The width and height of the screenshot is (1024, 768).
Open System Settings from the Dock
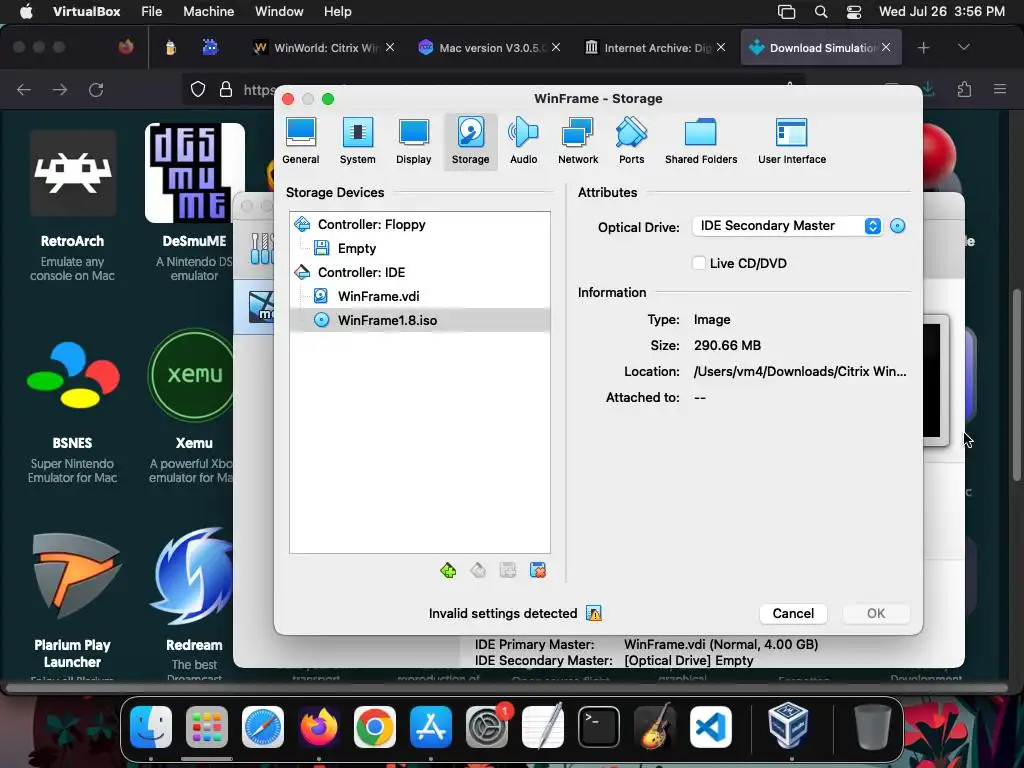click(x=487, y=727)
